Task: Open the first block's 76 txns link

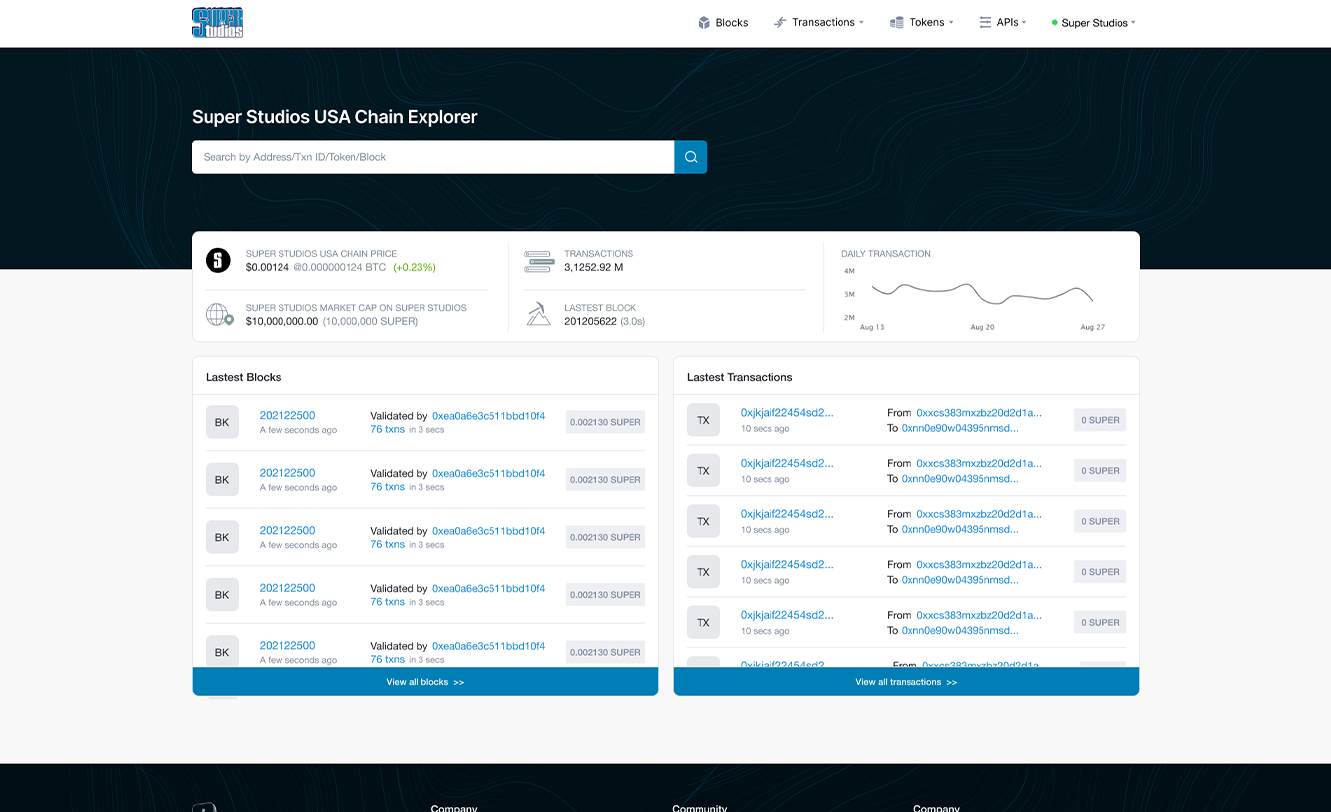Action: click(387, 429)
